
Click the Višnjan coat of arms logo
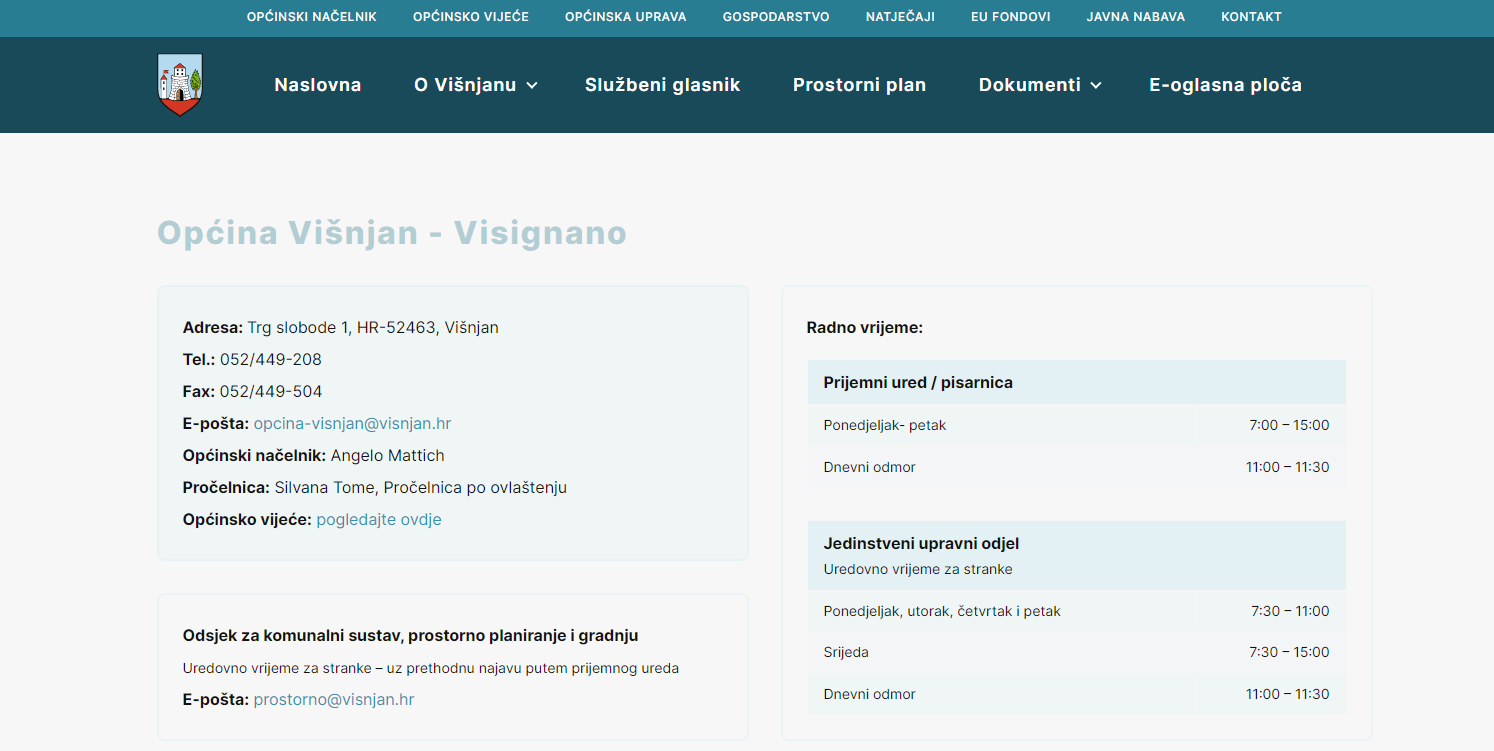[180, 85]
